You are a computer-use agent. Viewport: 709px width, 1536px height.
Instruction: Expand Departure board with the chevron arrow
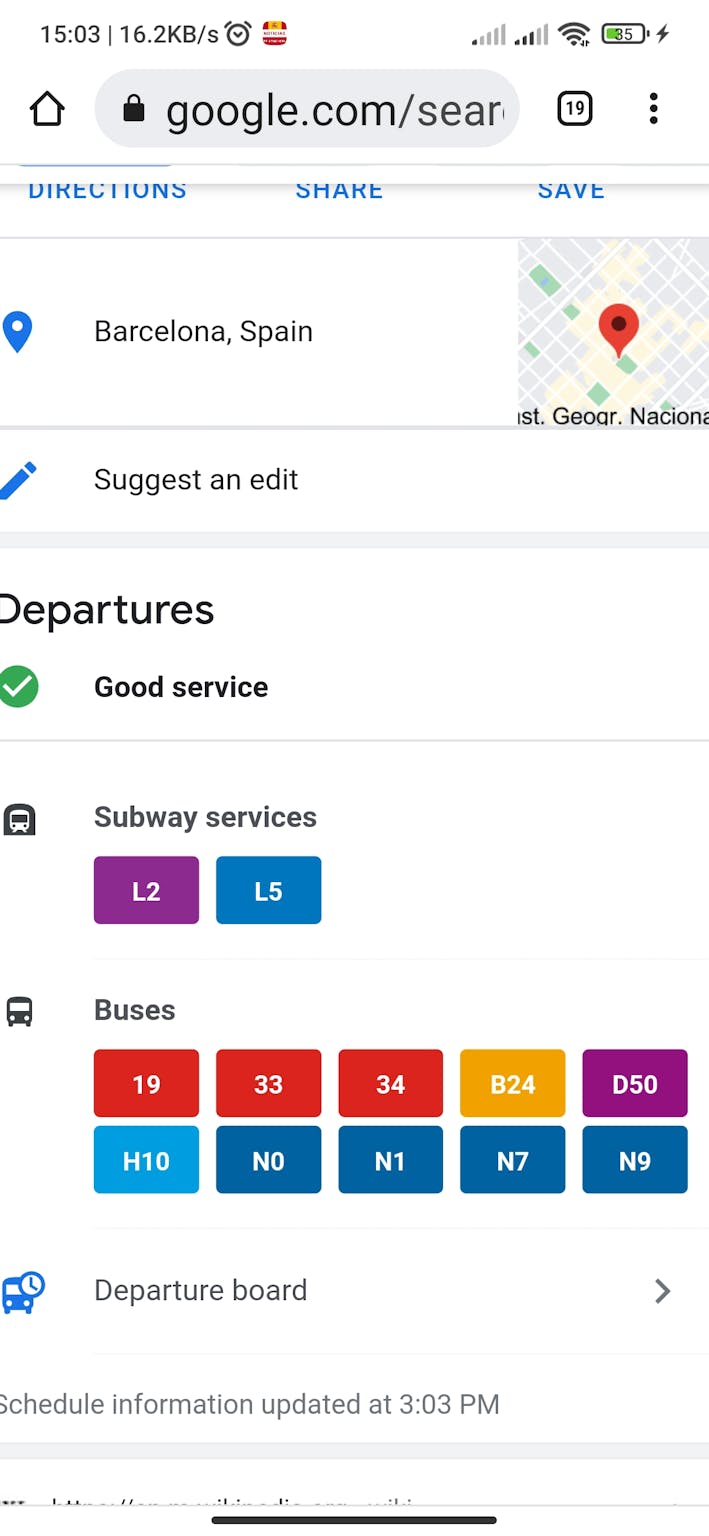662,1291
